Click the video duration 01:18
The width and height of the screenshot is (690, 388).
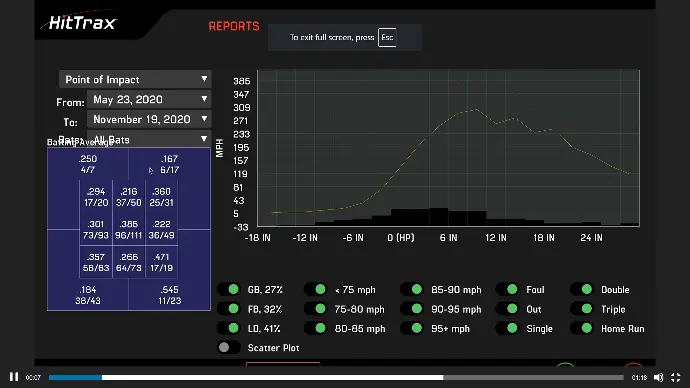click(639, 377)
